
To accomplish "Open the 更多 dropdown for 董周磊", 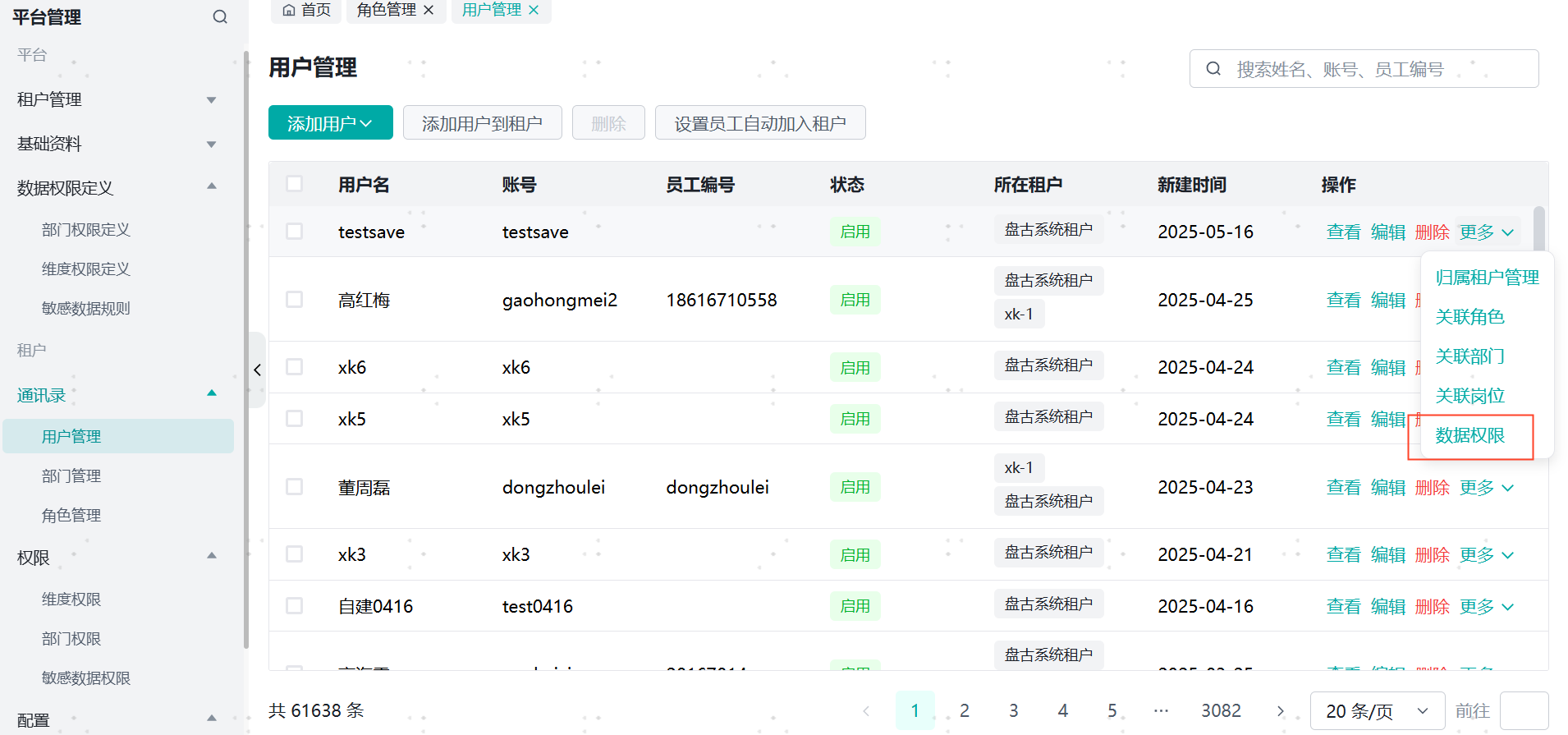I will (1487, 488).
